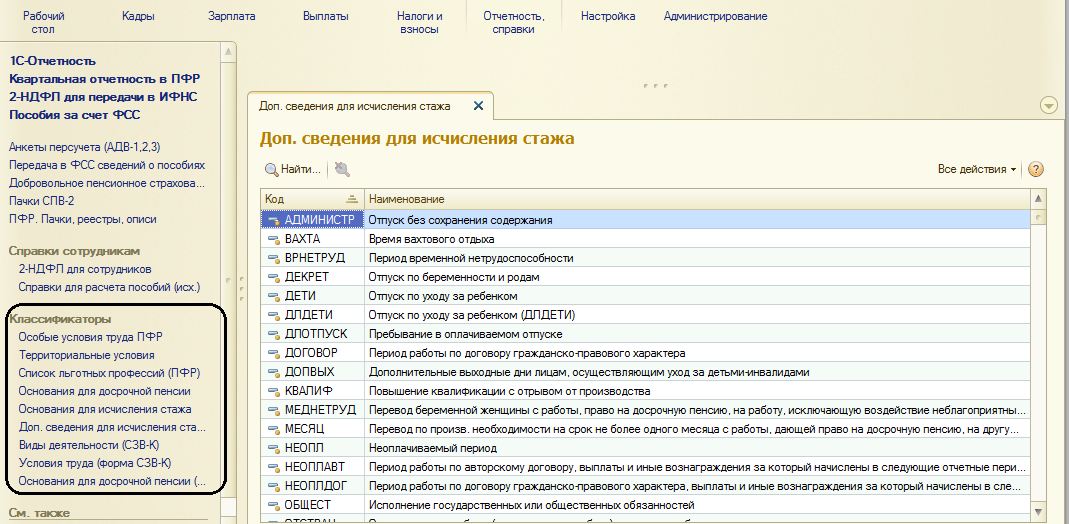
Task: Click the row icon next to ДЛОТПУСК
Action: (275, 335)
